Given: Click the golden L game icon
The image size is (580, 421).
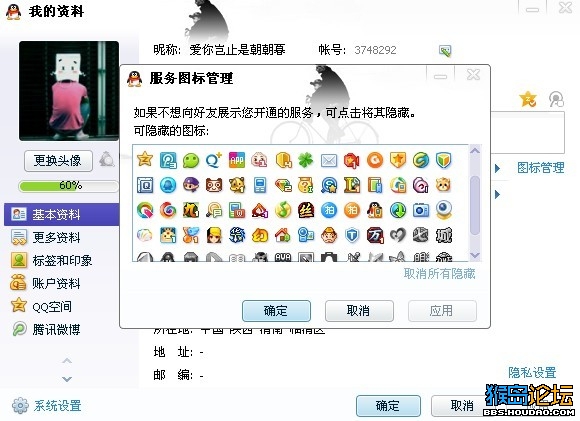Looking at the screenshot, I should (x=352, y=185).
